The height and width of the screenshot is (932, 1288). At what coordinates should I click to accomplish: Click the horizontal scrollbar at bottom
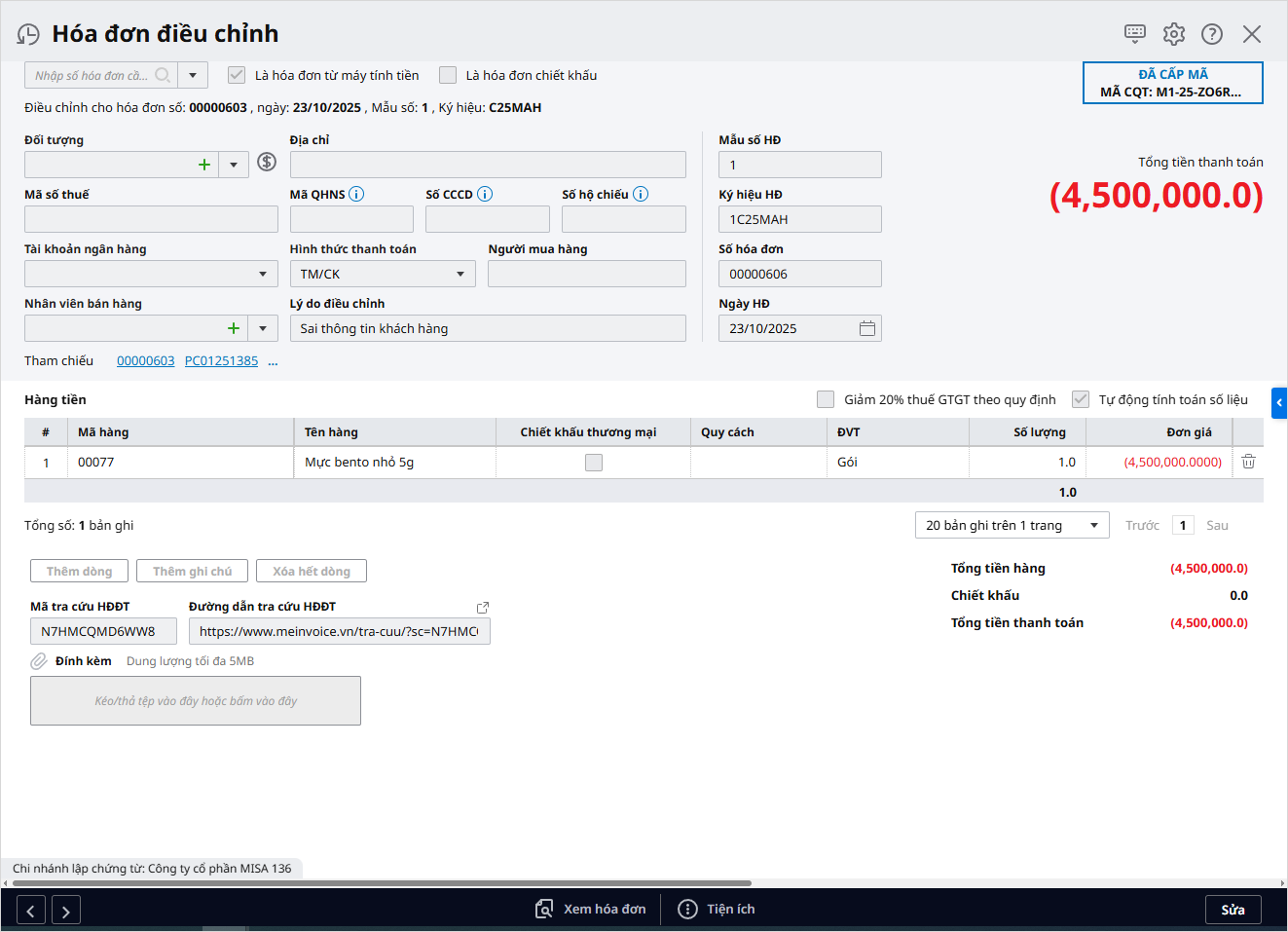389,883
